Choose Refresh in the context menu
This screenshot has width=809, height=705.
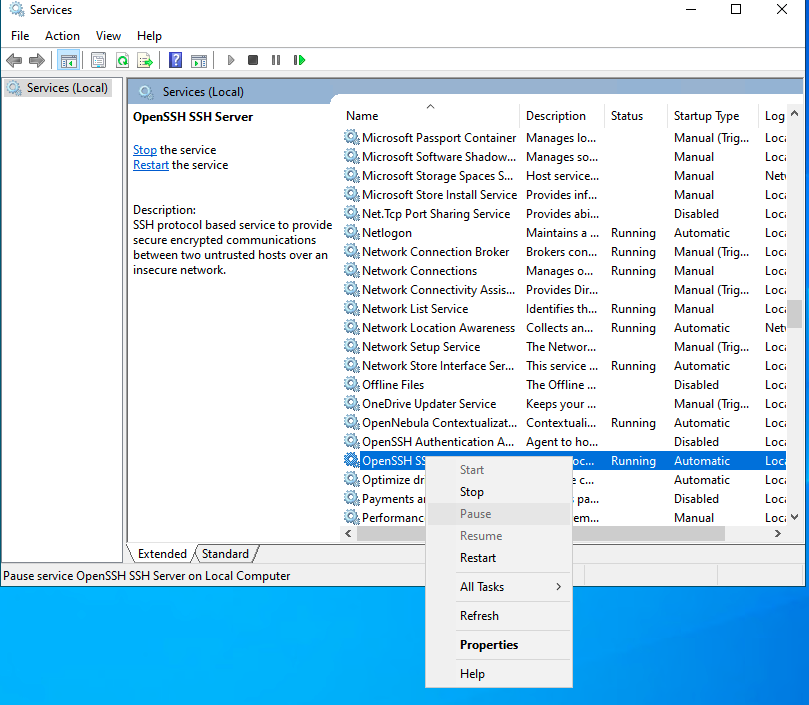499,616
